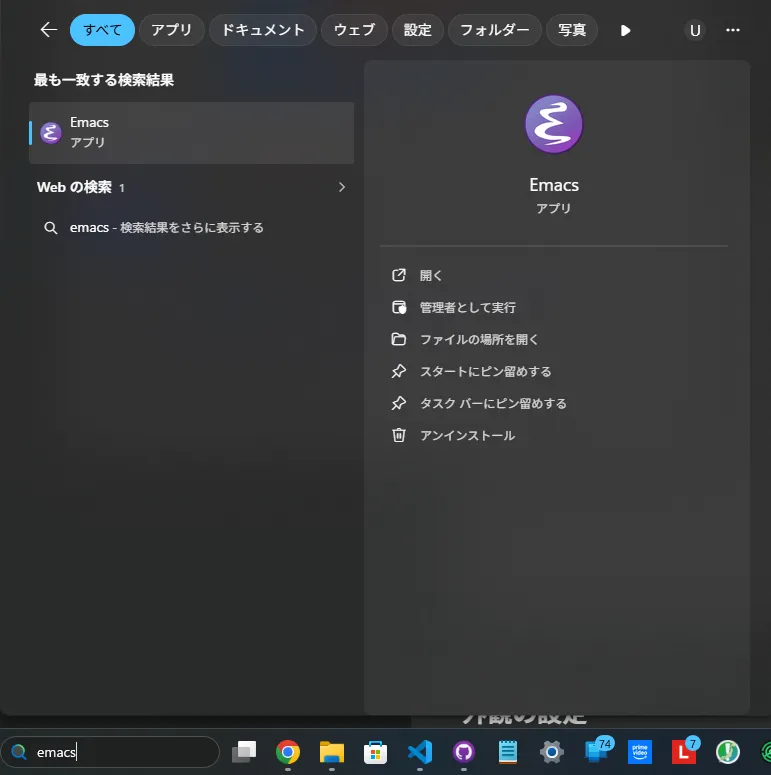Click the open external icon beside 開く
This screenshot has height=775, width=771.
coord(399,275)
